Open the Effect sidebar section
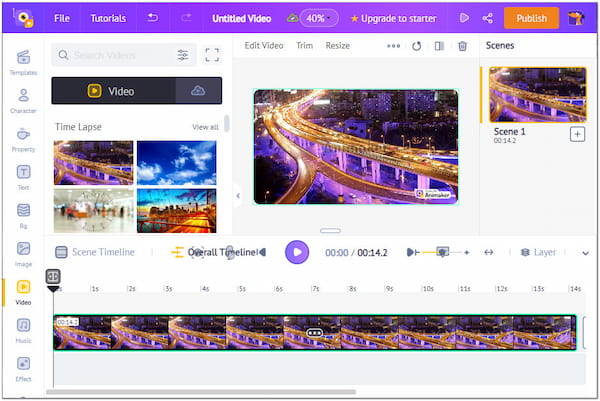This screenshot has width=600, height=401. coord(23,369)
